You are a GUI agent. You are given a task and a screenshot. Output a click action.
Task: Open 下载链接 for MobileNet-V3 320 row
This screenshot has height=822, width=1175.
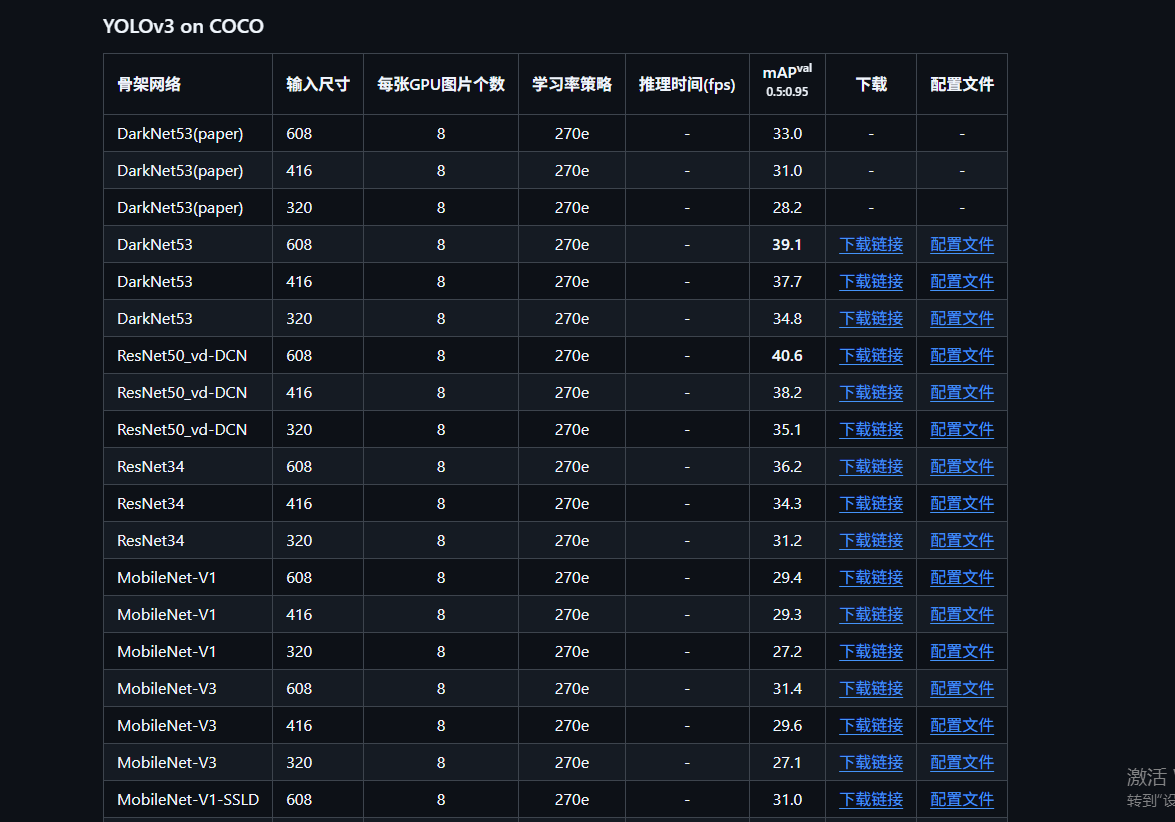pyautogui.click(x=871, y=763)
